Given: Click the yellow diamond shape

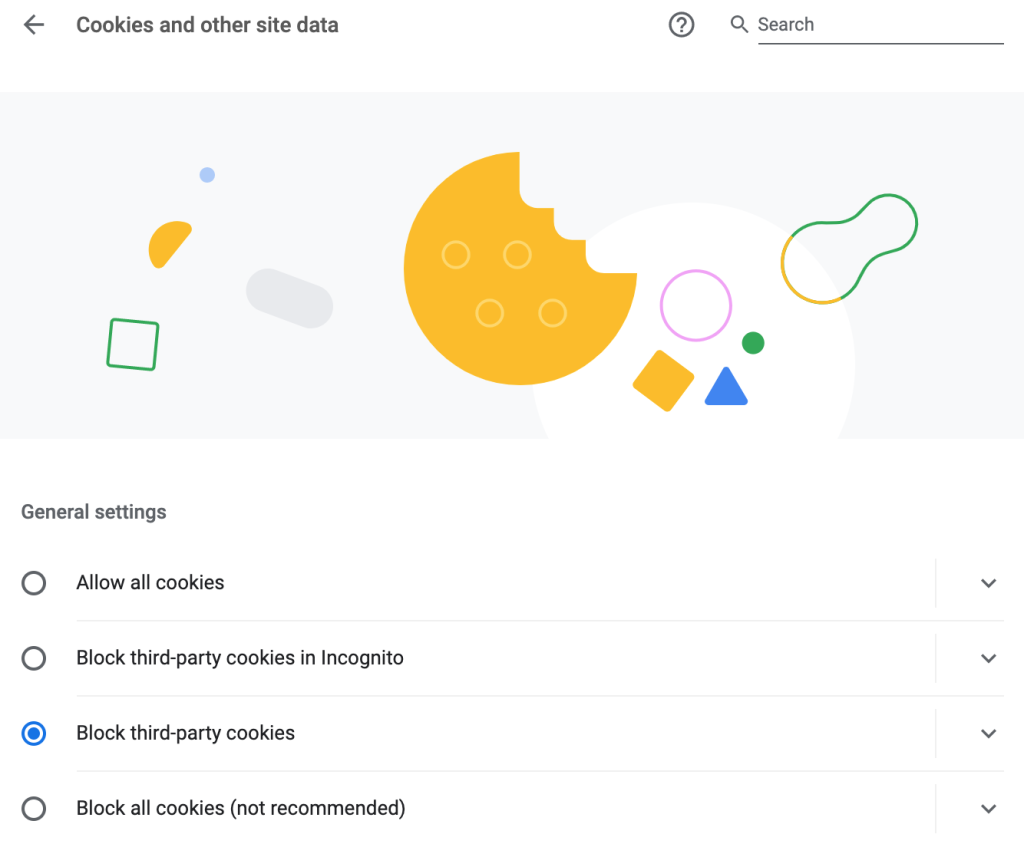Looking at the screenshot, I should (664, 381).
